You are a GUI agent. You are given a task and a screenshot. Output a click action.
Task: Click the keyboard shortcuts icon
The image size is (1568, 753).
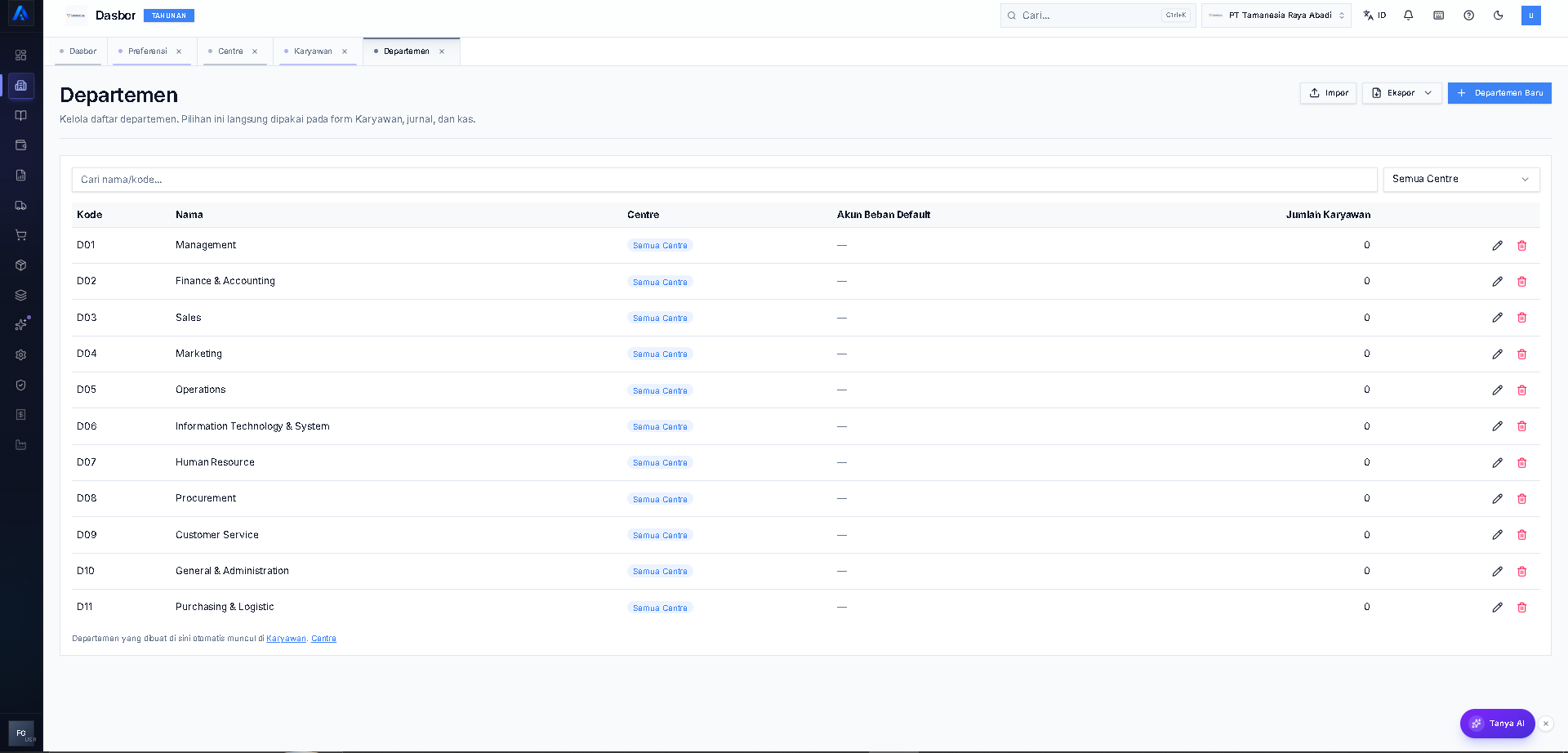click(1439, 16)
